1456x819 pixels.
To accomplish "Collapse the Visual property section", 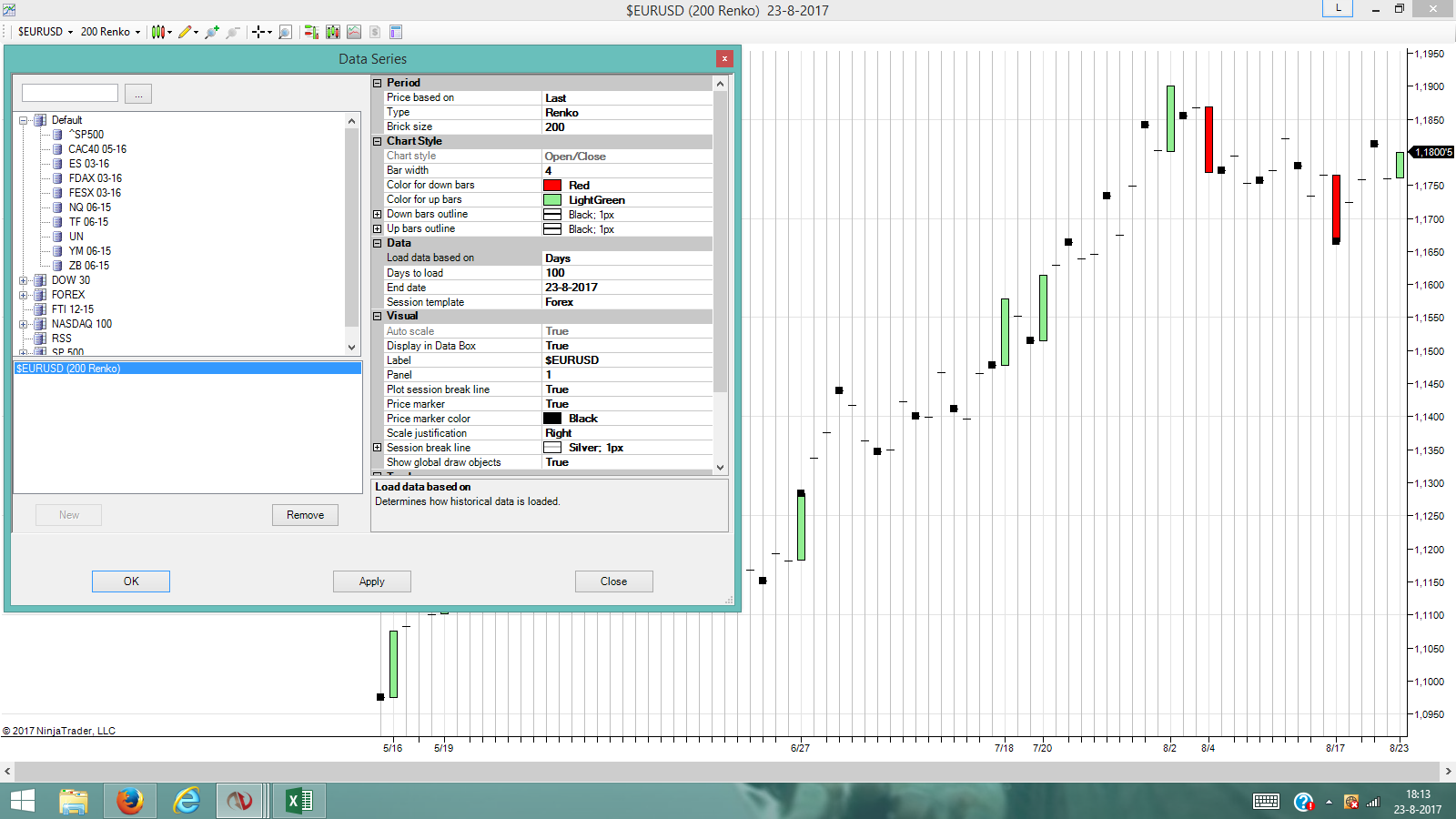I will (x=378, y=316).
